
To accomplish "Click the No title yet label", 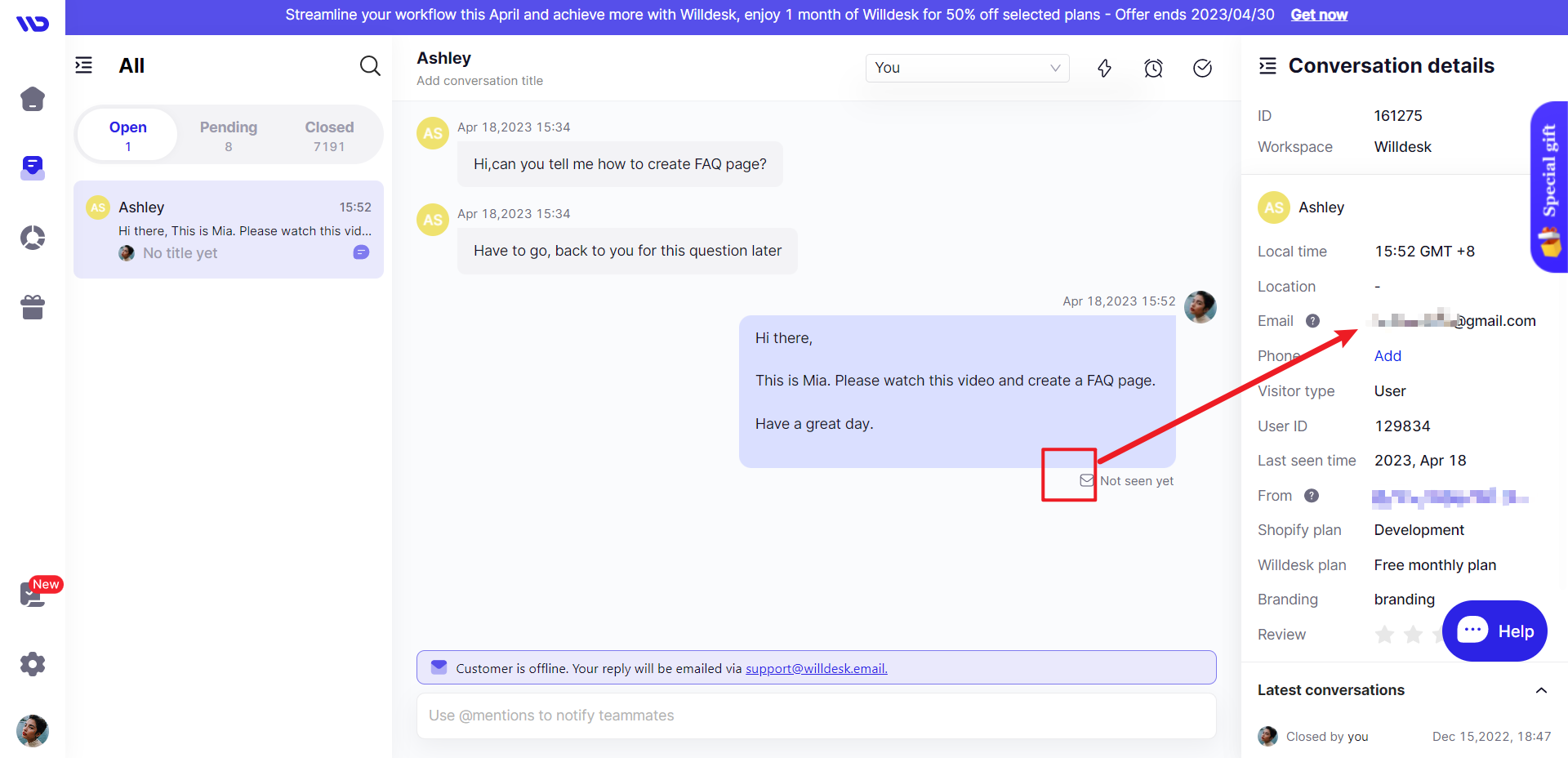I will (180, 253).
